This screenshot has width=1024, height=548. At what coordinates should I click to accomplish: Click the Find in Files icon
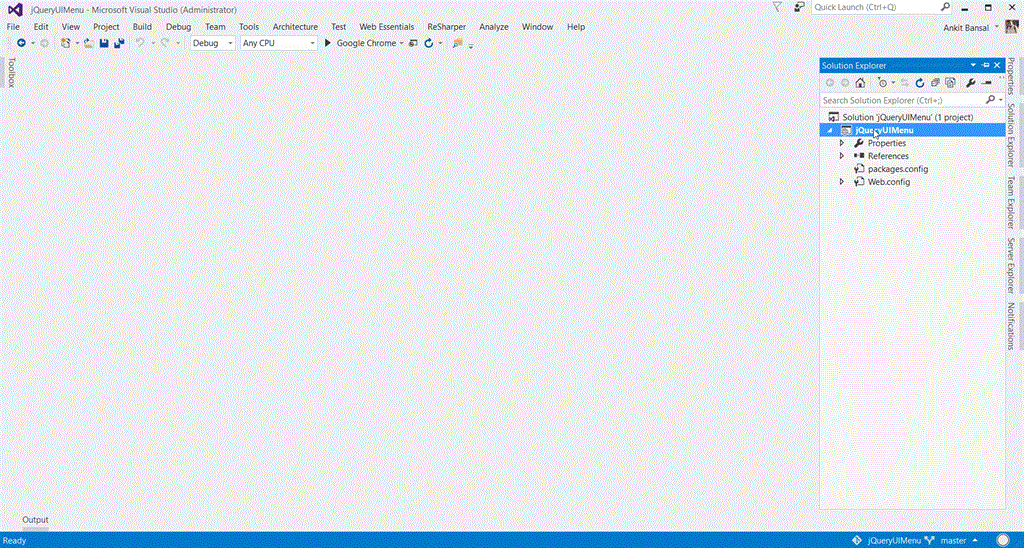[x=457, y=43]
